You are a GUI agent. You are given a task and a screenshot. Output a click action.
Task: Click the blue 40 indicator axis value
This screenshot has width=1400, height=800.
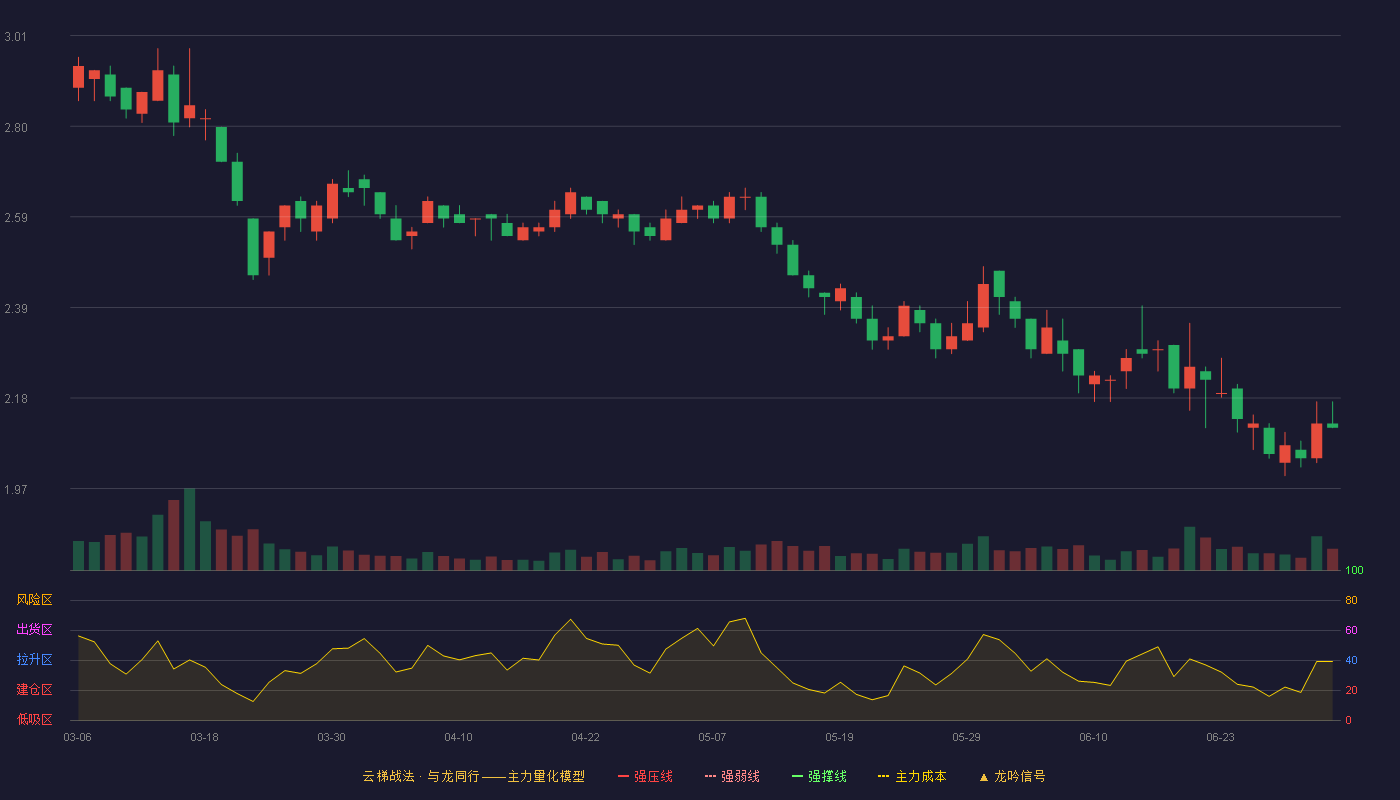click(1351, 660)
